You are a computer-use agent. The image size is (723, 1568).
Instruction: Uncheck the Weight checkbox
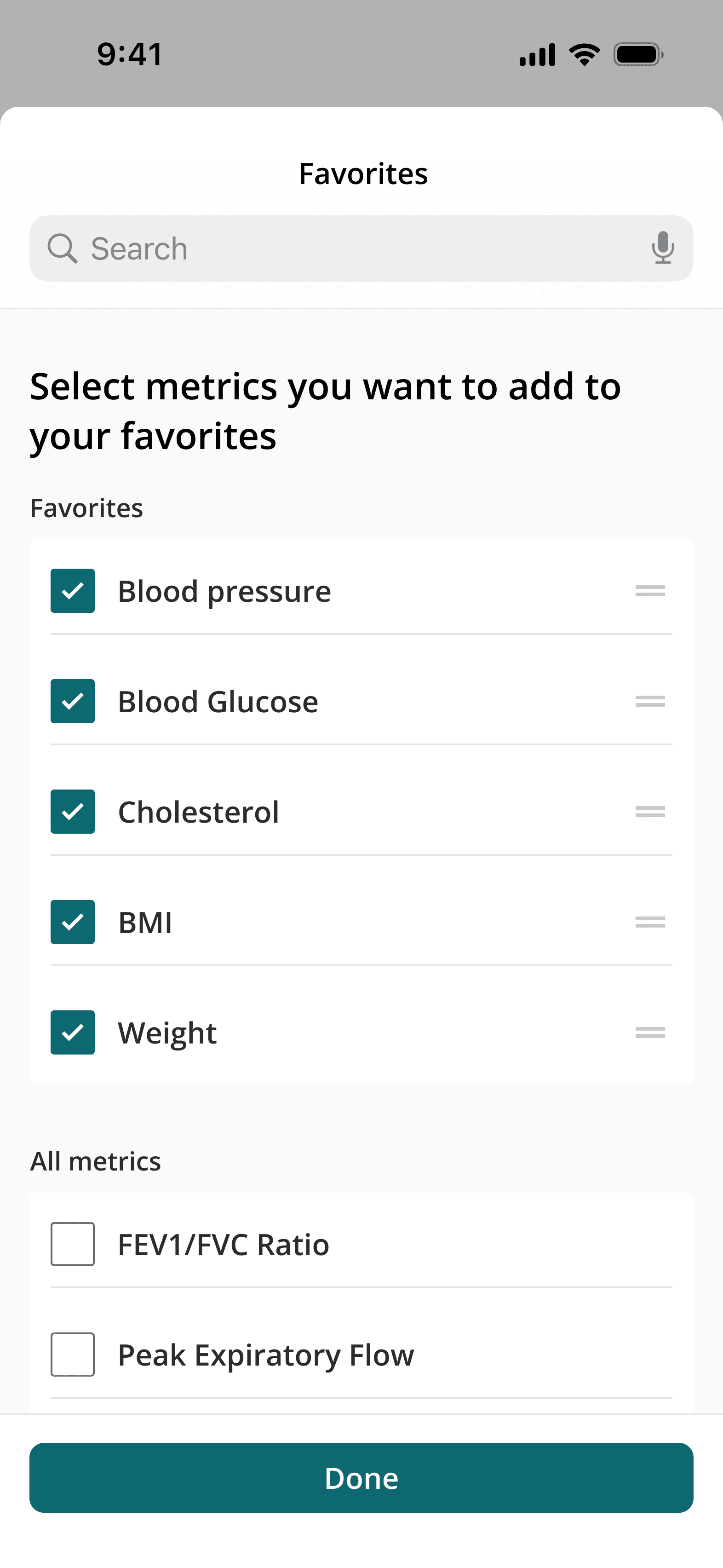[72, 1032]
